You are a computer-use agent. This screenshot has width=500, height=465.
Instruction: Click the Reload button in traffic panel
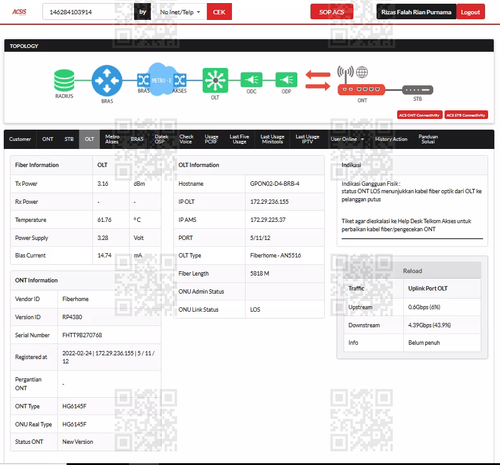point(412,271)
